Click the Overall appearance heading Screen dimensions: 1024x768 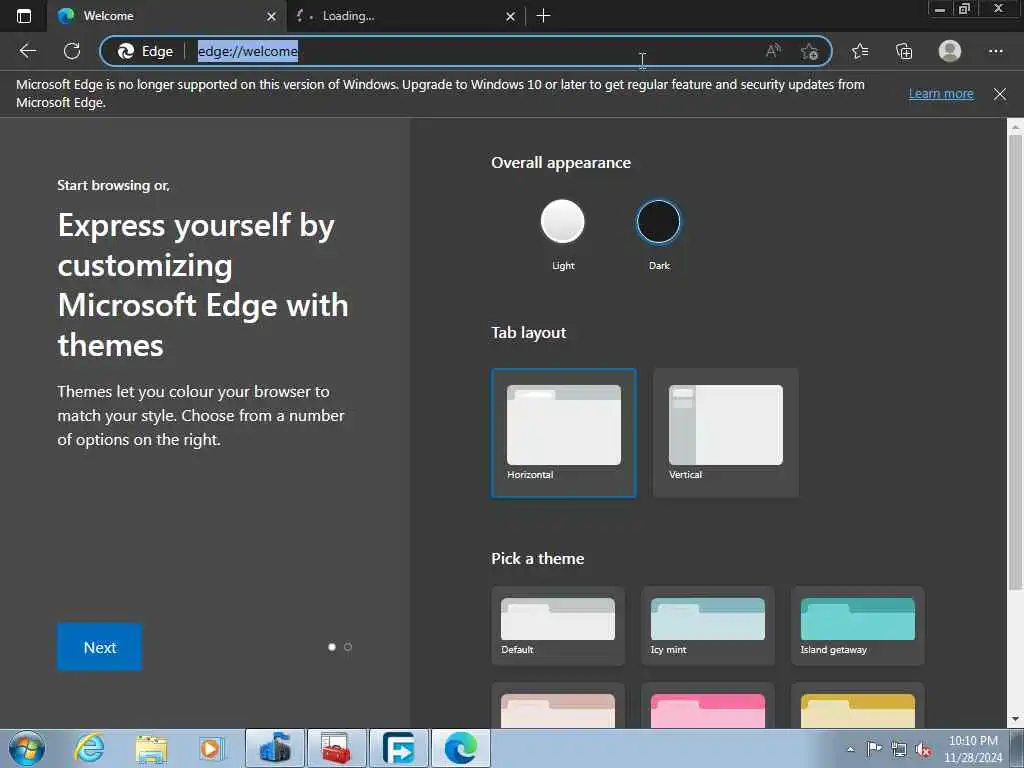(x=561, y=163)
